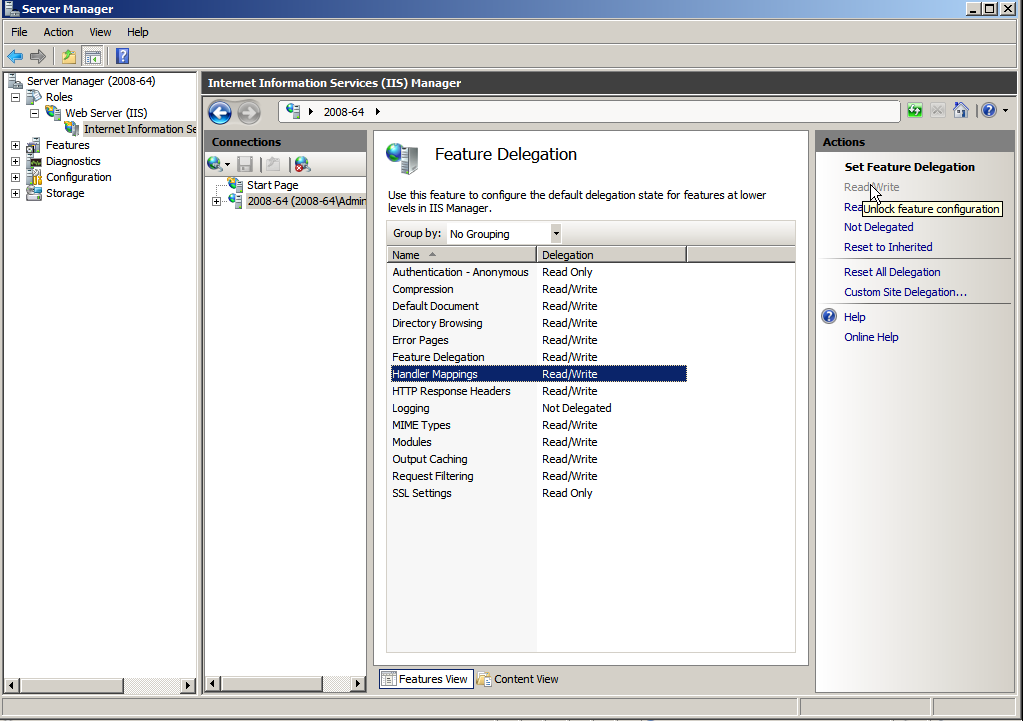The height and width of the screenshot is (721, 1023).
Task: Click Reset All Delegation link
Action: [892, 272]
